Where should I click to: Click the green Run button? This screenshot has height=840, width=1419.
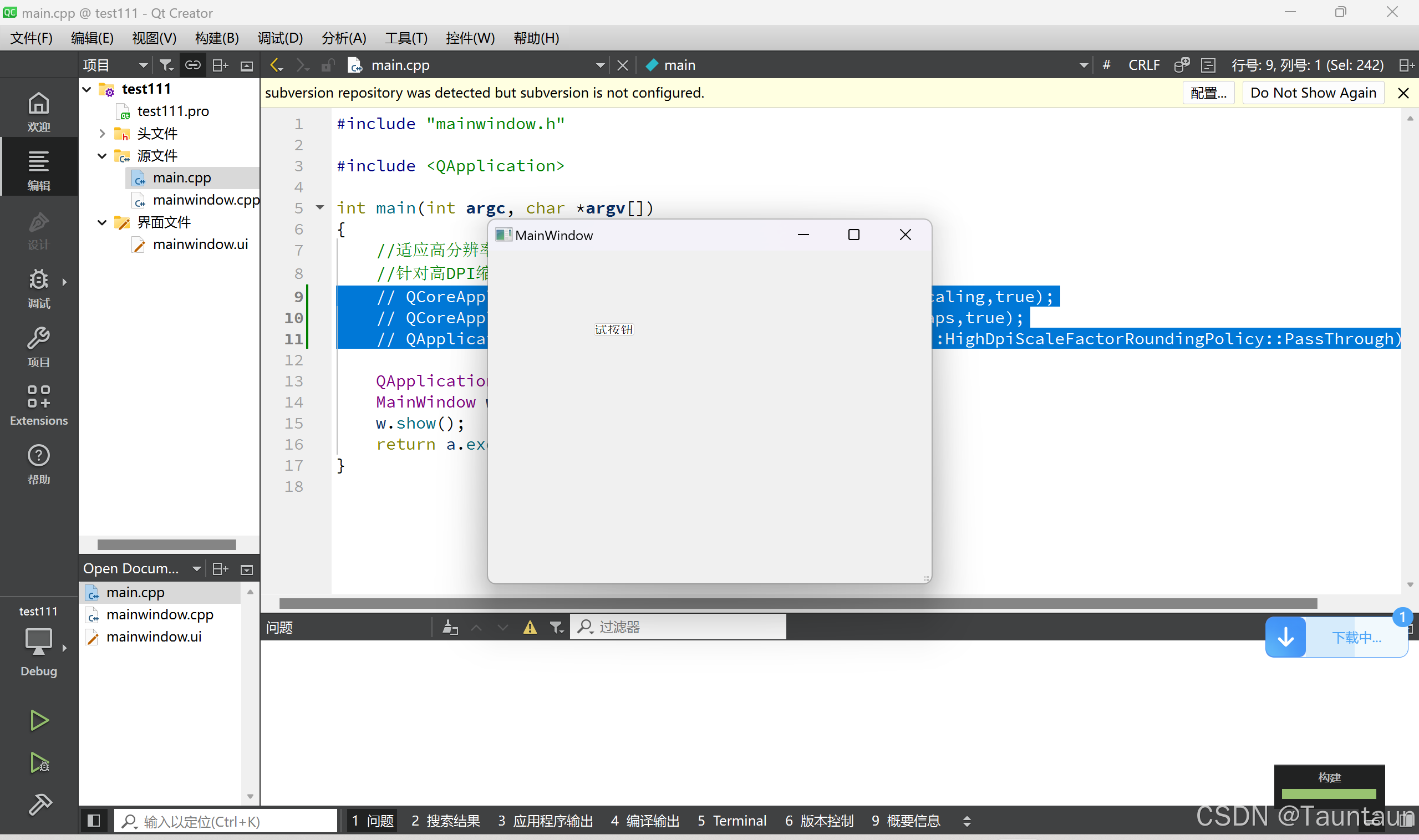click(38, 721)
